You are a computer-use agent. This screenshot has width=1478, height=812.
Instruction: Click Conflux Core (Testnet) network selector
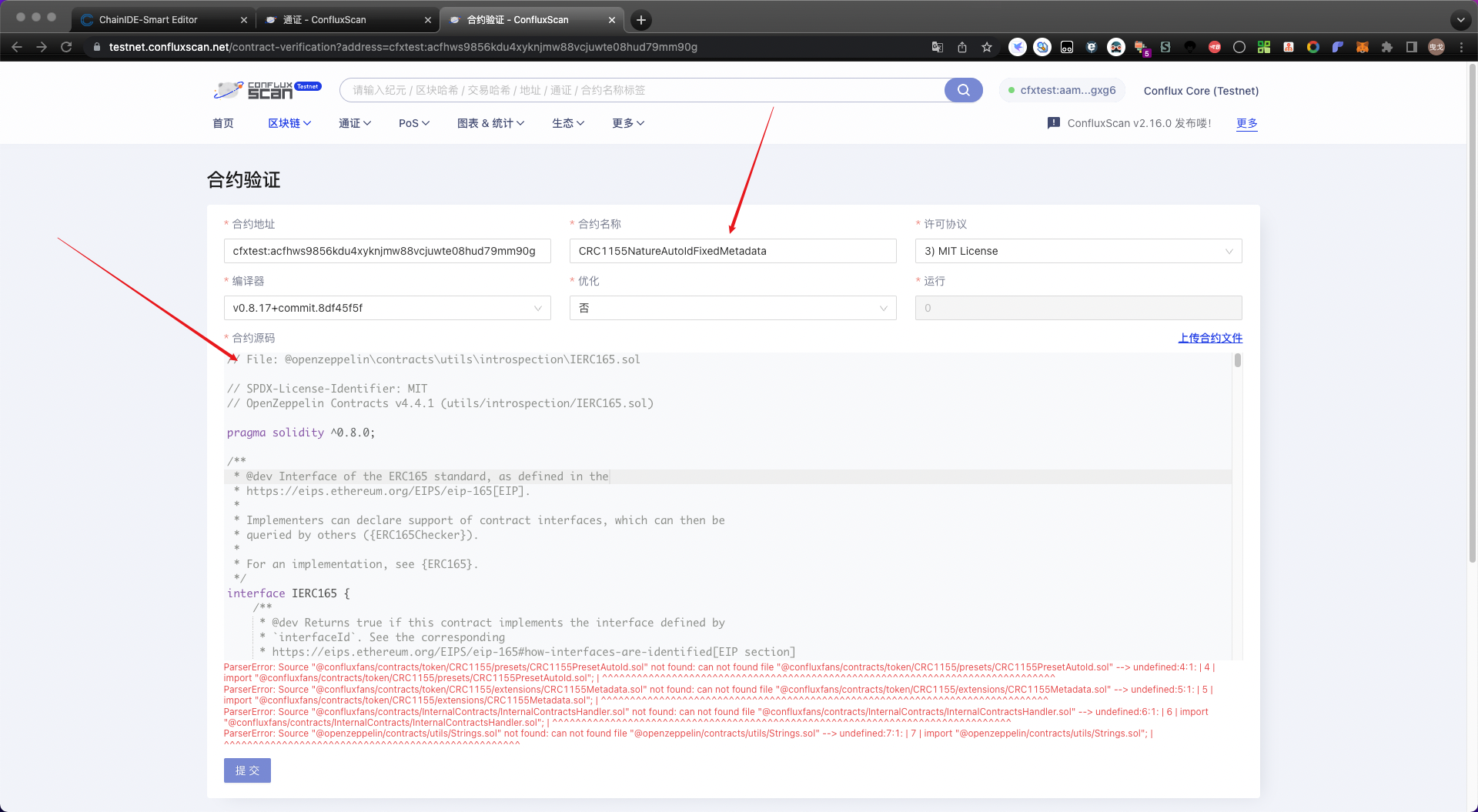pyautogui.click(x=1201, y=91)
